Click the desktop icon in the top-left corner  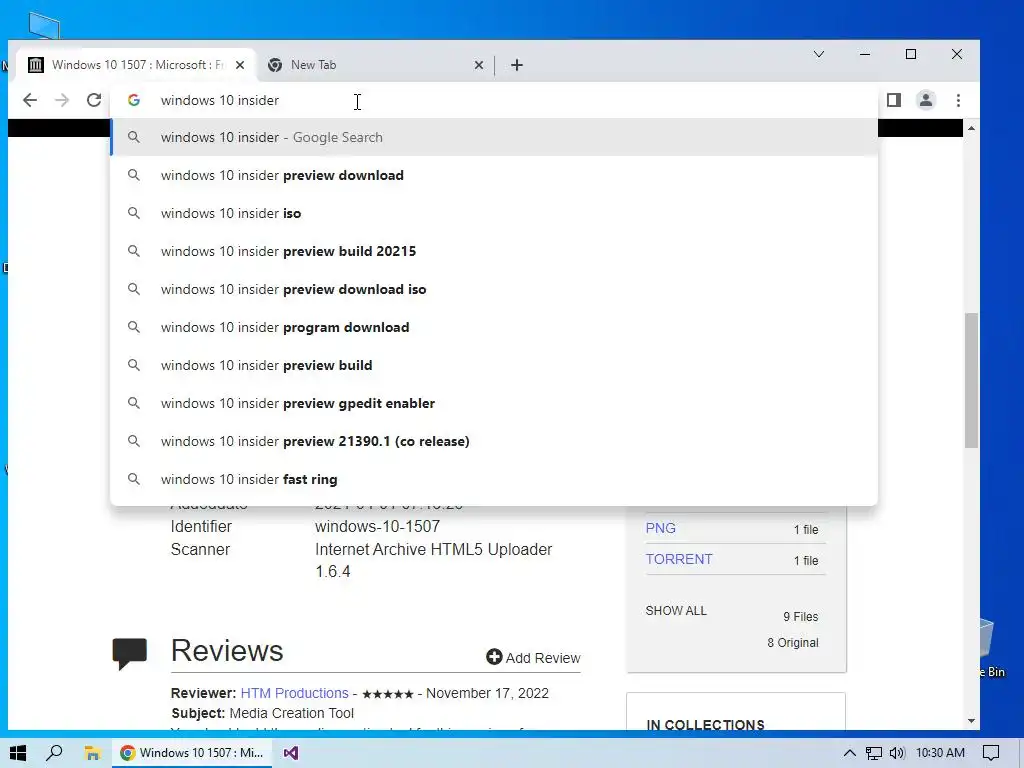coord(44,26)
